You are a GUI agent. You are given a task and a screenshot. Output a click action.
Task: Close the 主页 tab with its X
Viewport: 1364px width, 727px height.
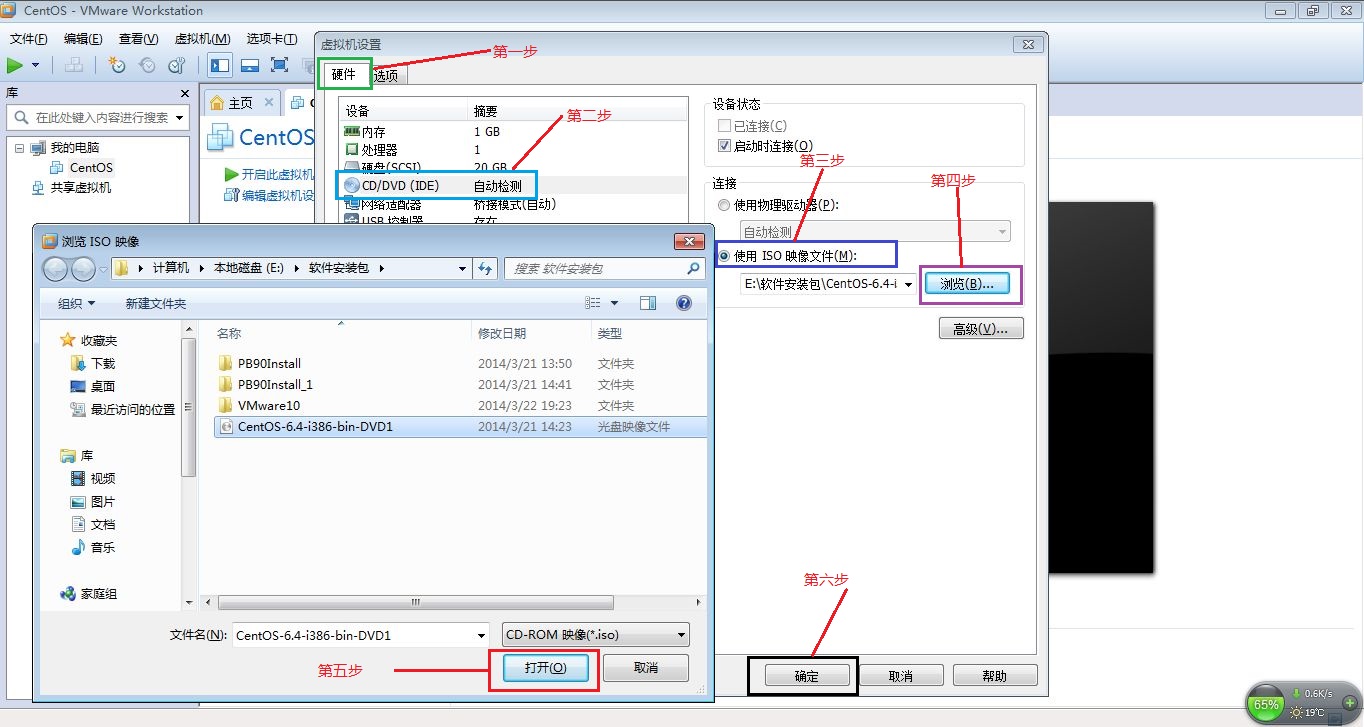point(269,102)
